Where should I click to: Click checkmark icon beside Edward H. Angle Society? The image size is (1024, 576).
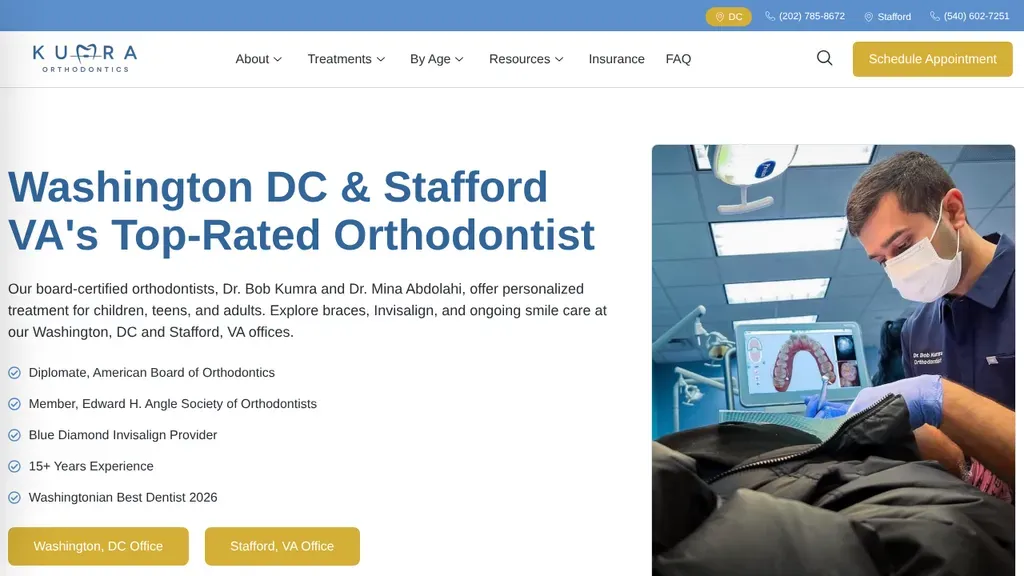click(14, 404)
